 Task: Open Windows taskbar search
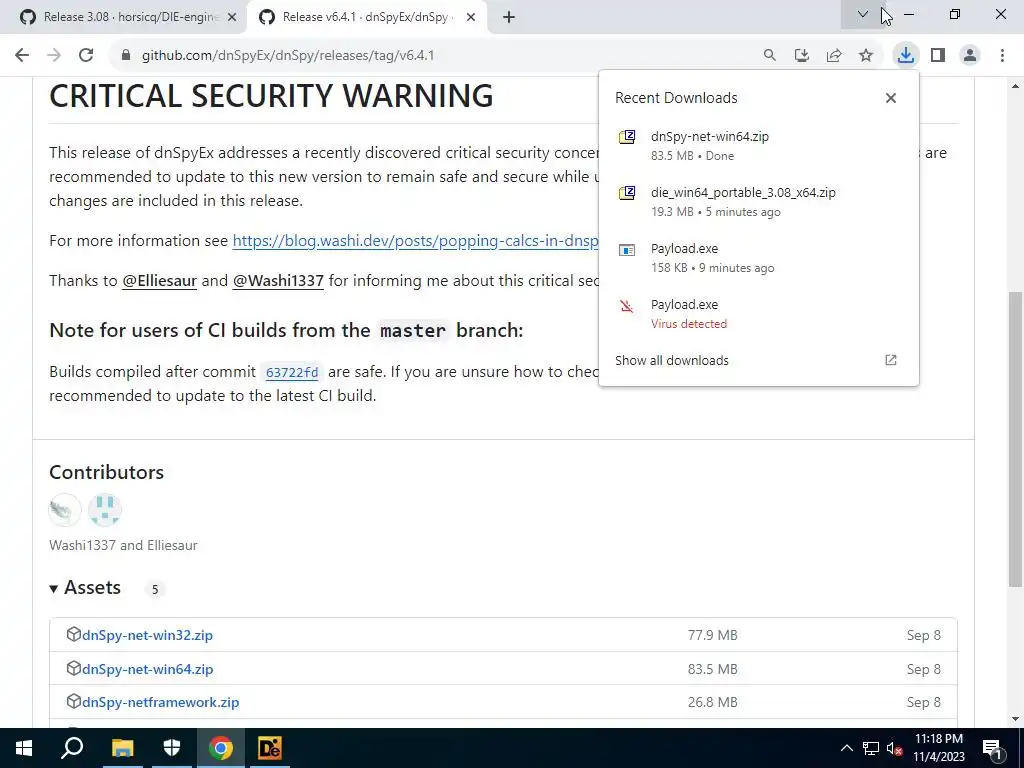point(72,748)
